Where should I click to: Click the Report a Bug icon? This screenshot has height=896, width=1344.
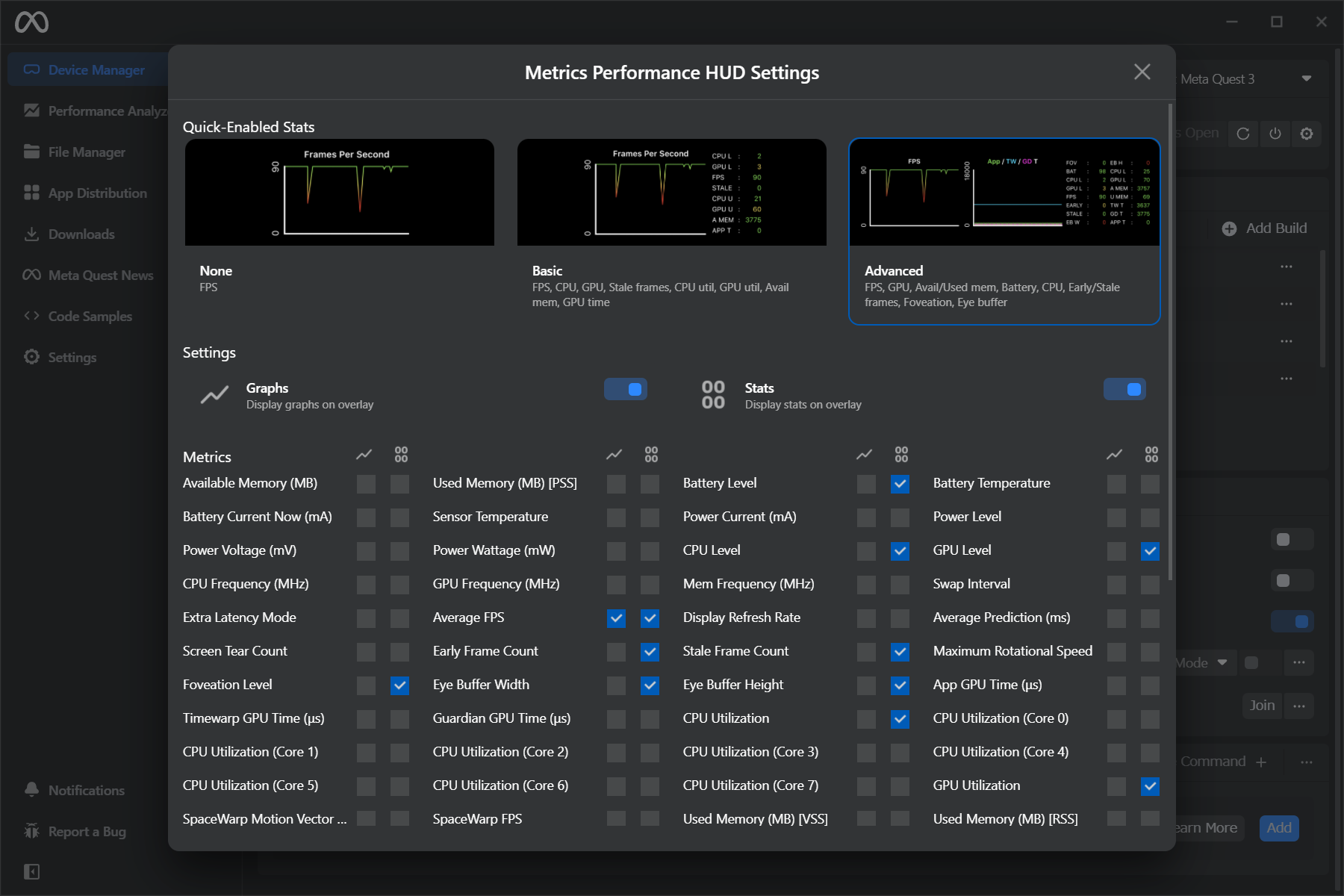31,831
